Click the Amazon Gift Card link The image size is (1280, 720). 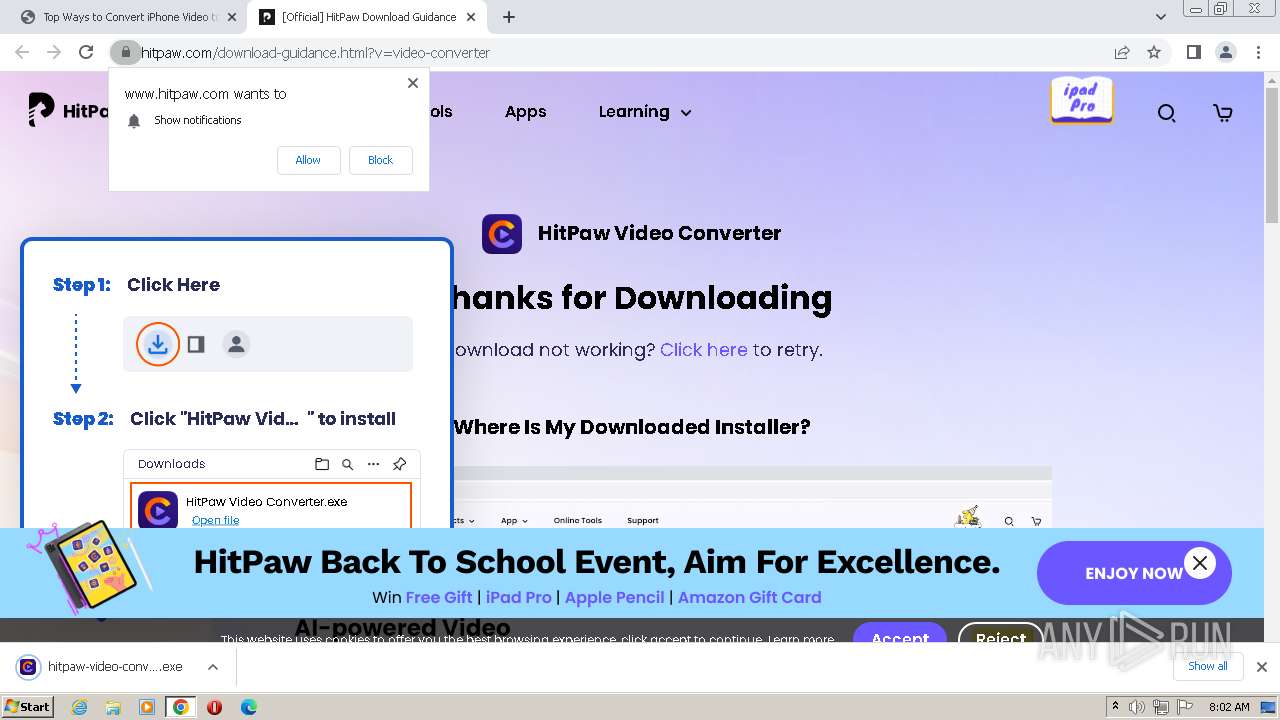[x=749, y=597]
